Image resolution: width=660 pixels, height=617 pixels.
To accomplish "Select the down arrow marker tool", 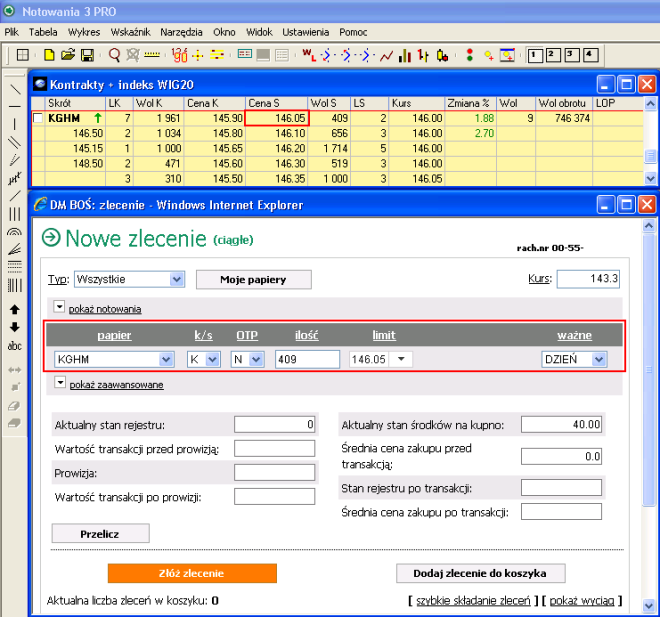I will [x=15, y=327].
